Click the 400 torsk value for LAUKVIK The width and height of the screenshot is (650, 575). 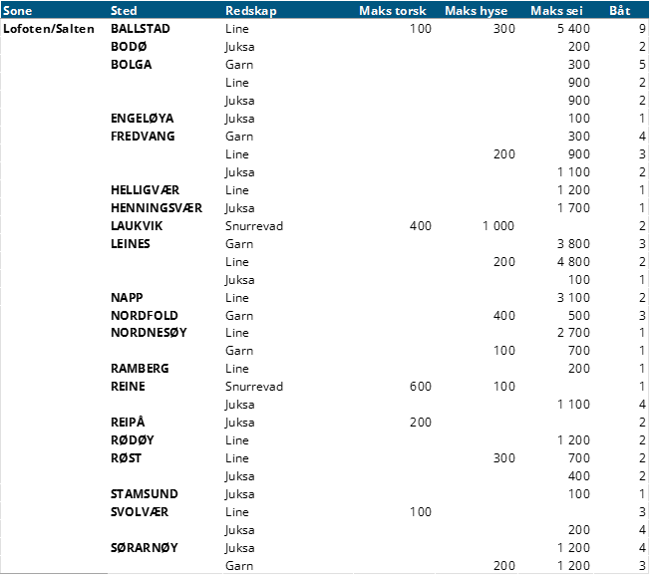[x=420, y=226]
